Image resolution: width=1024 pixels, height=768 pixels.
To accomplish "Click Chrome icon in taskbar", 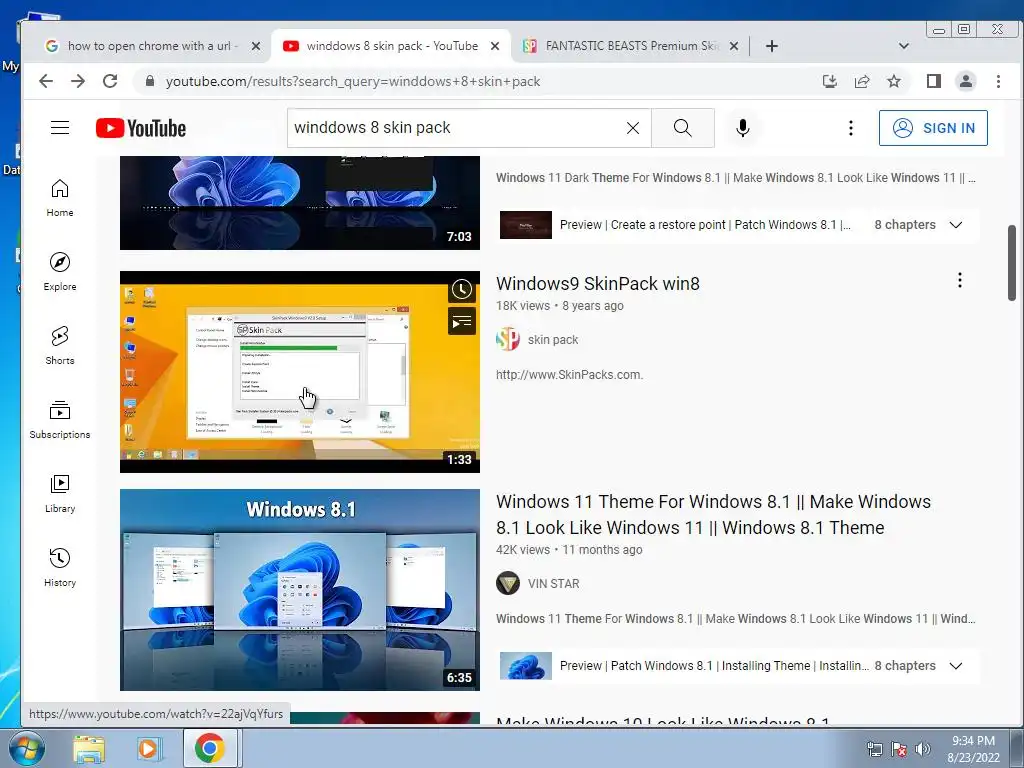I will (210, 748).
